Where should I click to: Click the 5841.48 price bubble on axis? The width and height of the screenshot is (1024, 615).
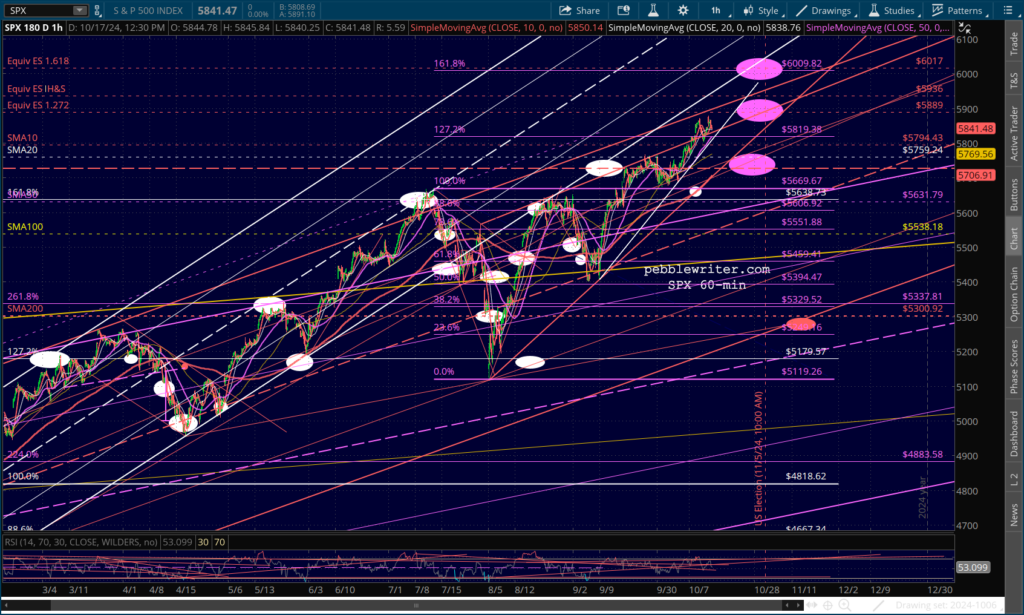pyautogui.click(x=975, y=129)
